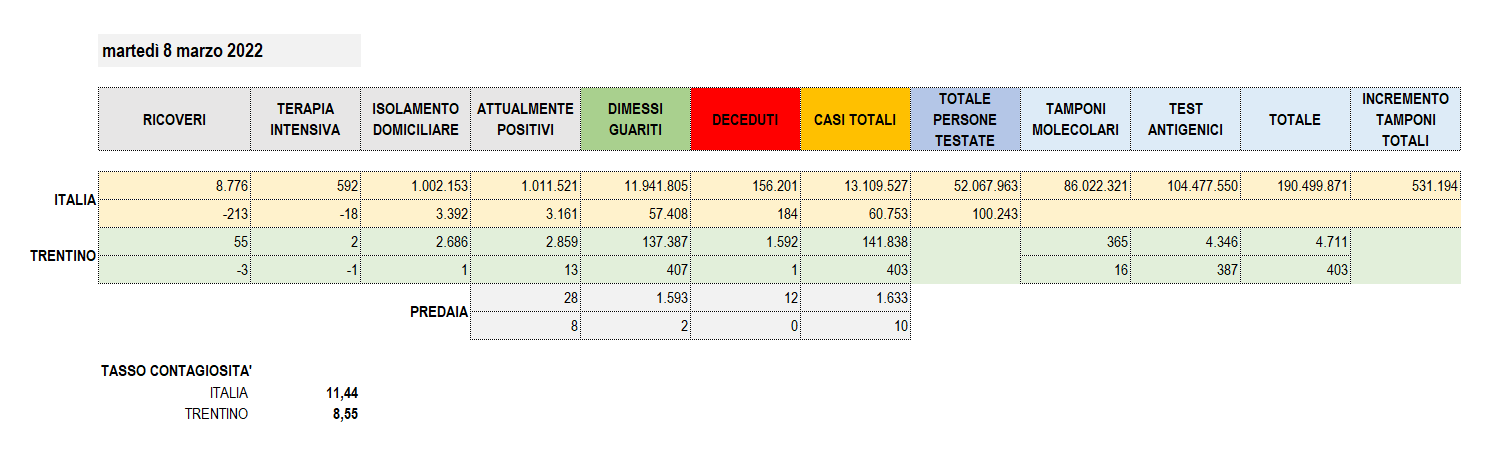This screenshot has width=1495, height=450.
Task: Select the TERAPIA INTENSIVA header cell
Action: click(305, 119)
